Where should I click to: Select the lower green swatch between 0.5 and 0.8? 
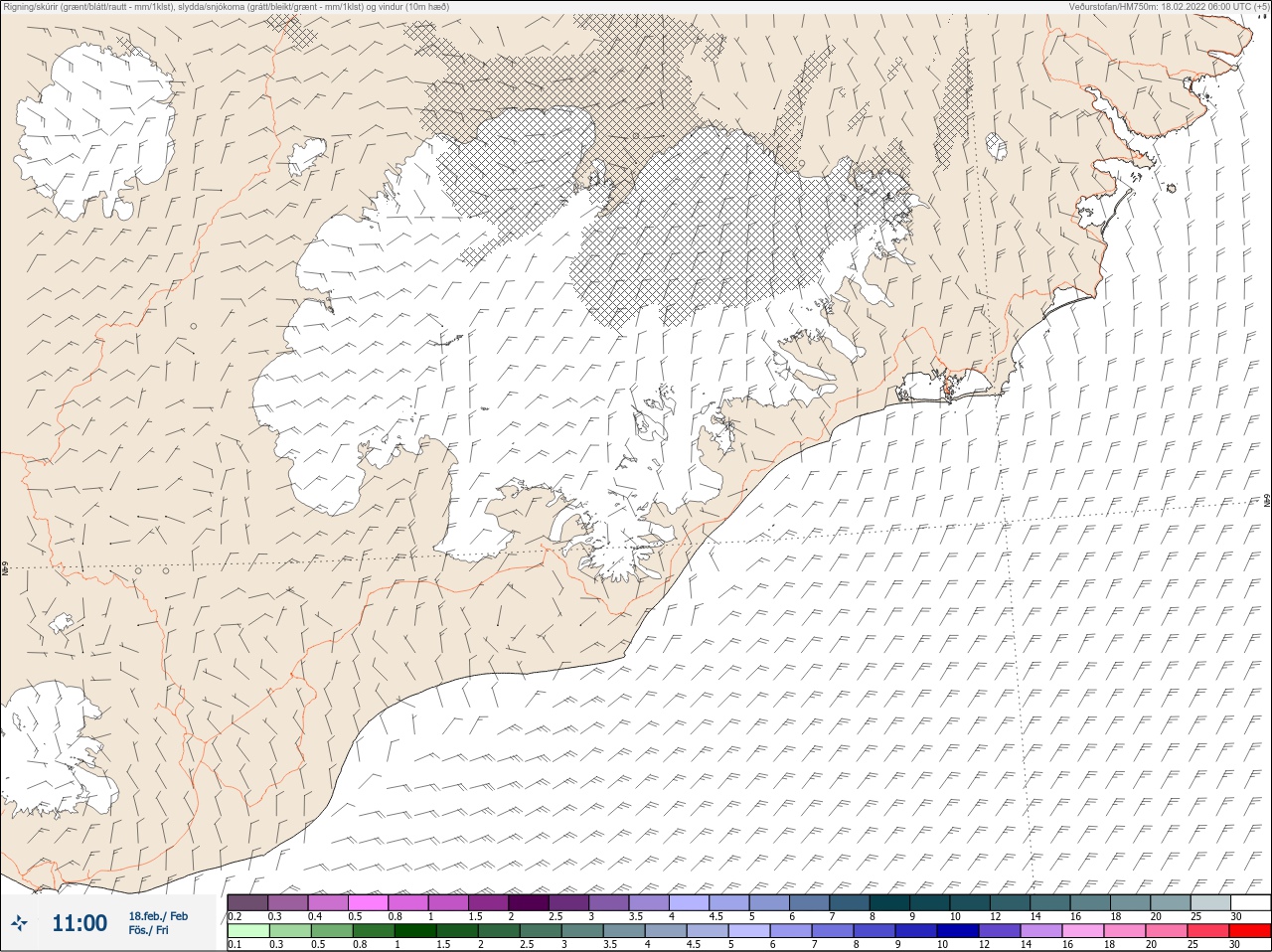pos(332,930)
